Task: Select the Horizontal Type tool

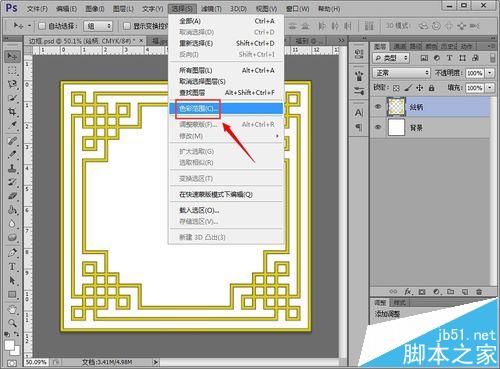Action: pyautogui.click(x=12, y=267)
